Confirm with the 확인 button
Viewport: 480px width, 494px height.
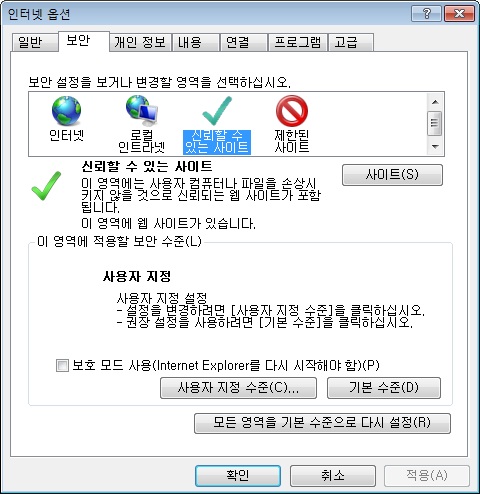tap(238, 475)
